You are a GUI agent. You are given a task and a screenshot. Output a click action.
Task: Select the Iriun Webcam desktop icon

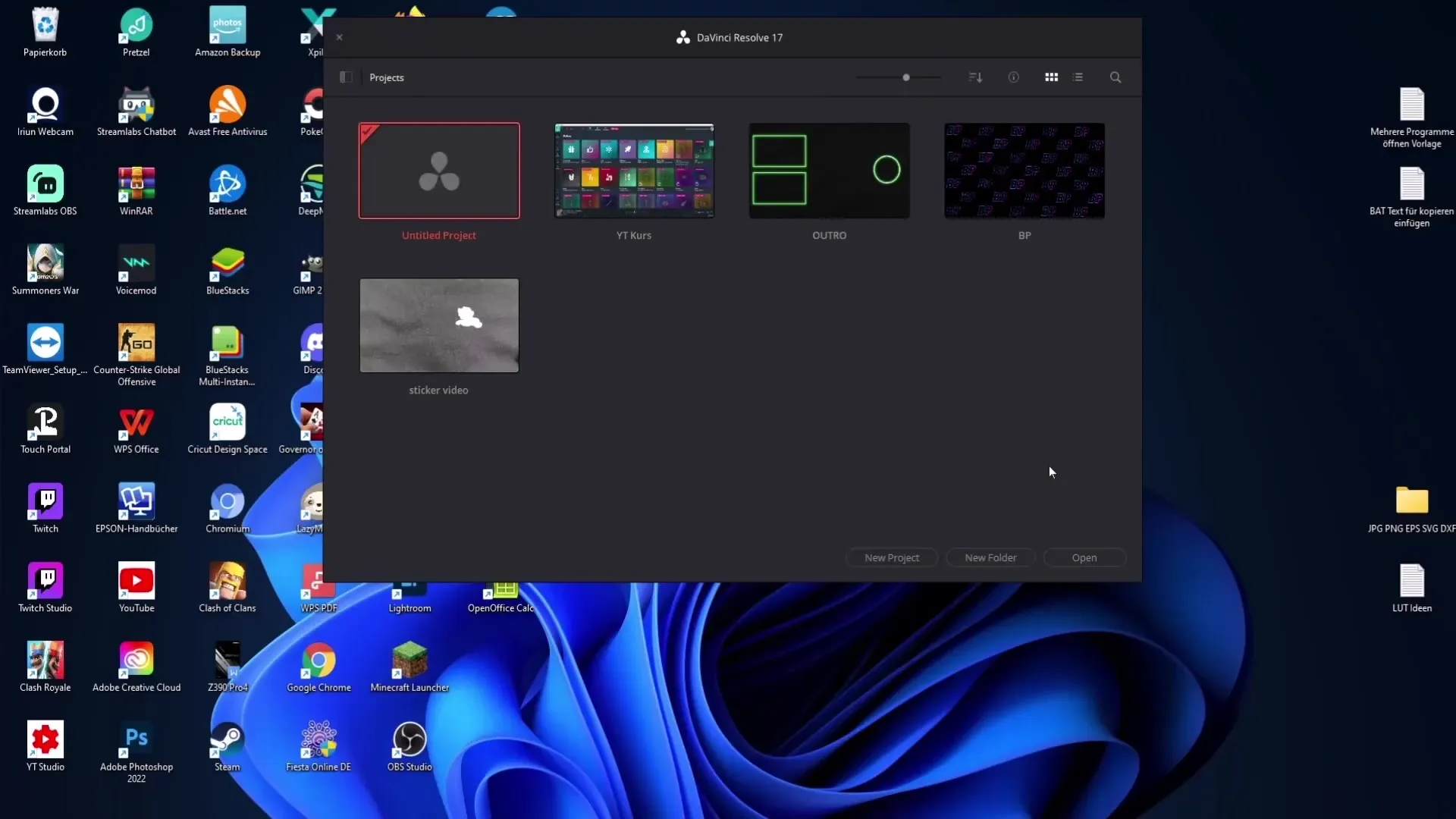tap(45, 111)
